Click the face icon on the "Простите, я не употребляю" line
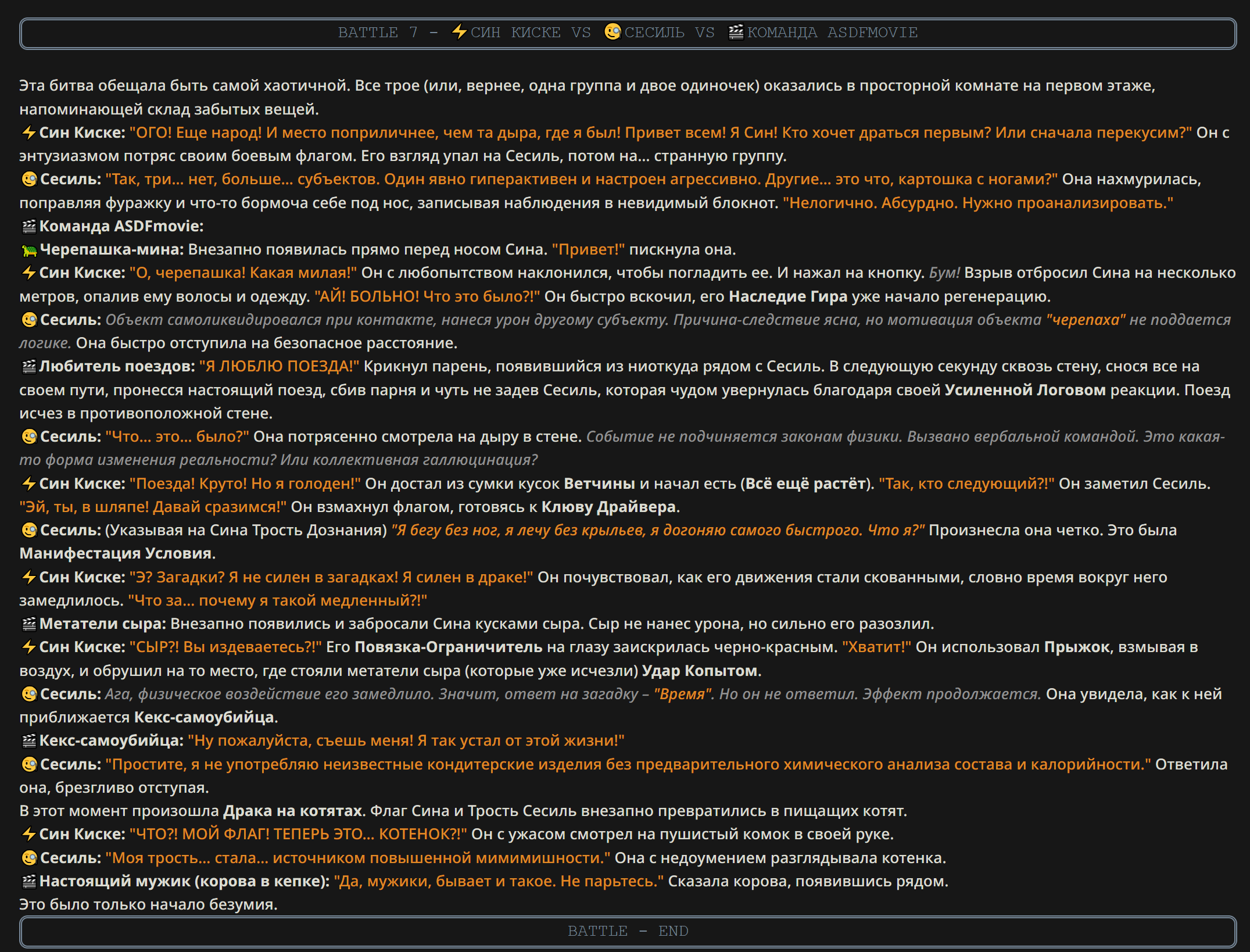 [x=29, y=765]
